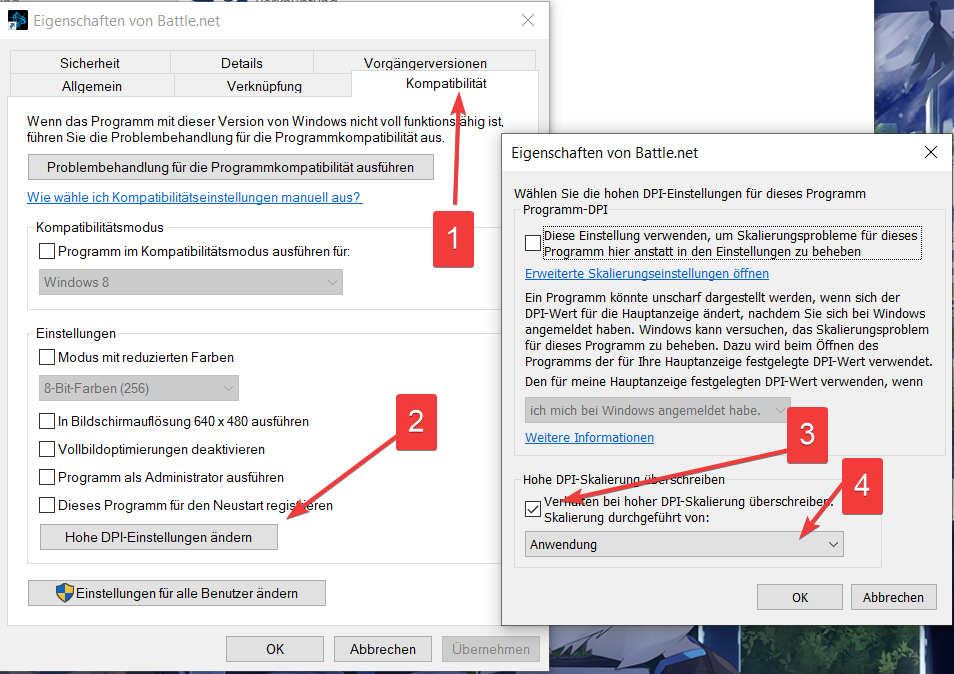Image resolution: width=954 pixels, height=674 pixels.
Task: Open the Verknüpfung tab
Action: [x=263, y=86]
